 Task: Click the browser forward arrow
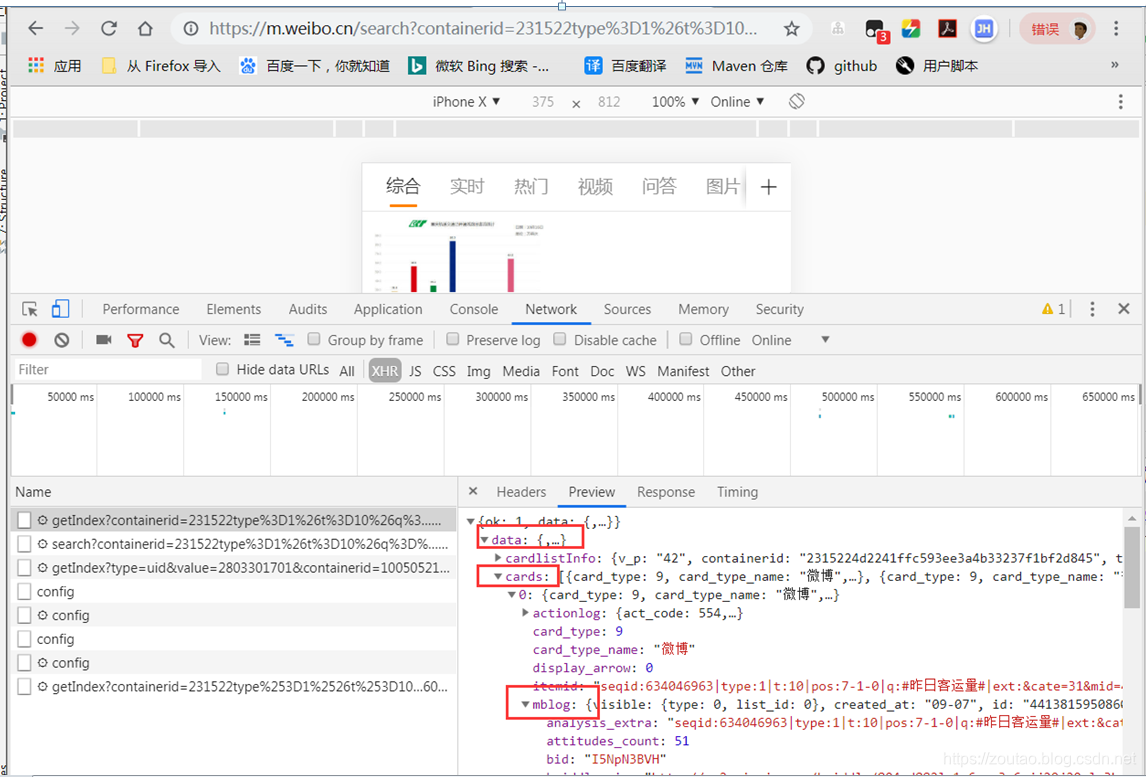pyautogui.click(x=72, y=29)
